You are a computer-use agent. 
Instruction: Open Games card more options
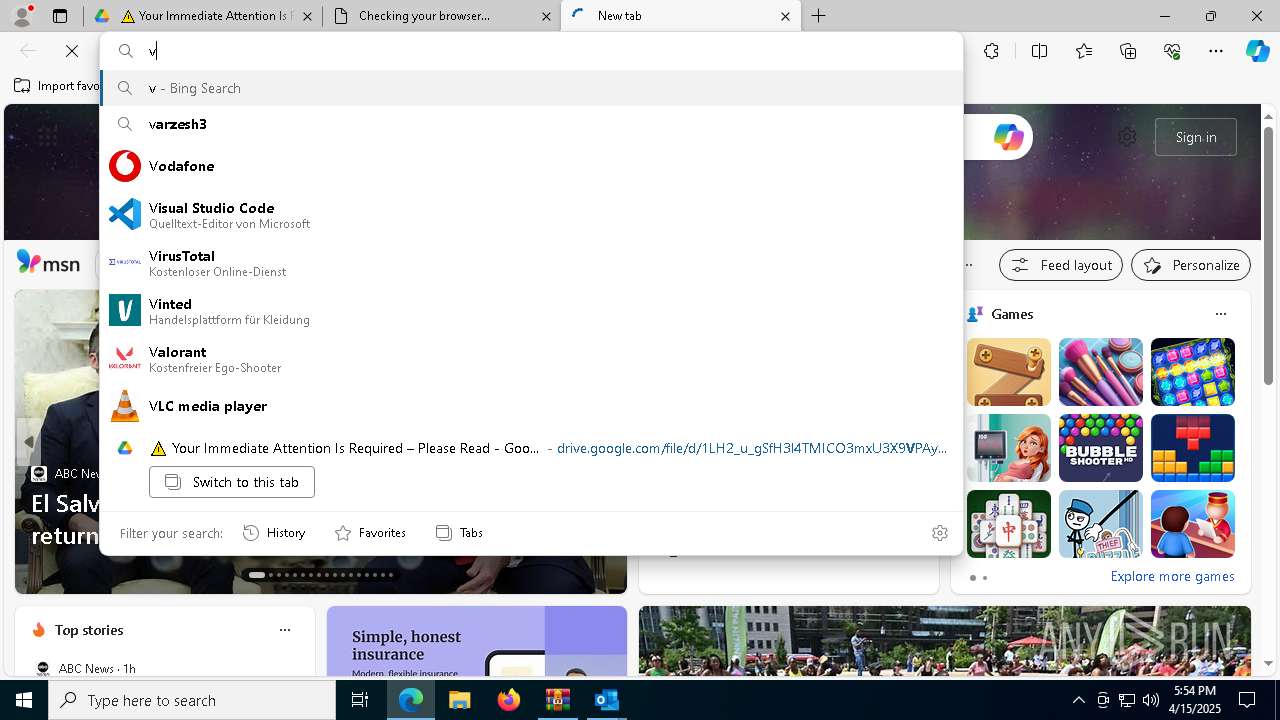[x=1220, y=314]
